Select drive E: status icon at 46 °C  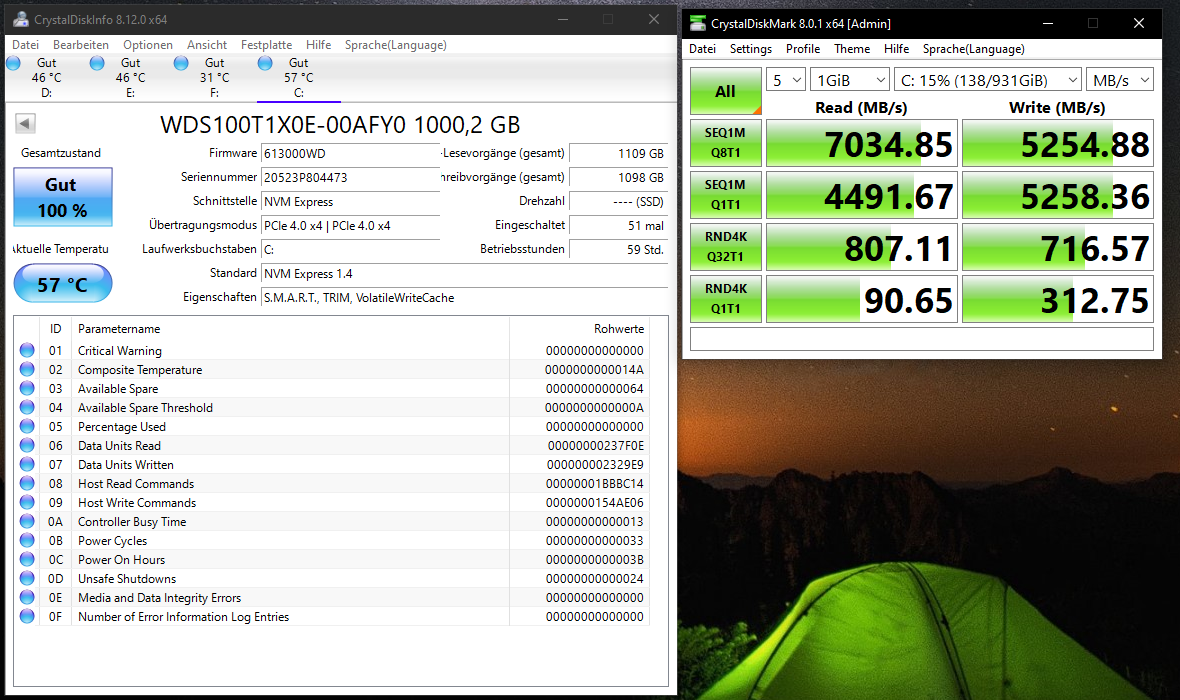pos(97,63)
